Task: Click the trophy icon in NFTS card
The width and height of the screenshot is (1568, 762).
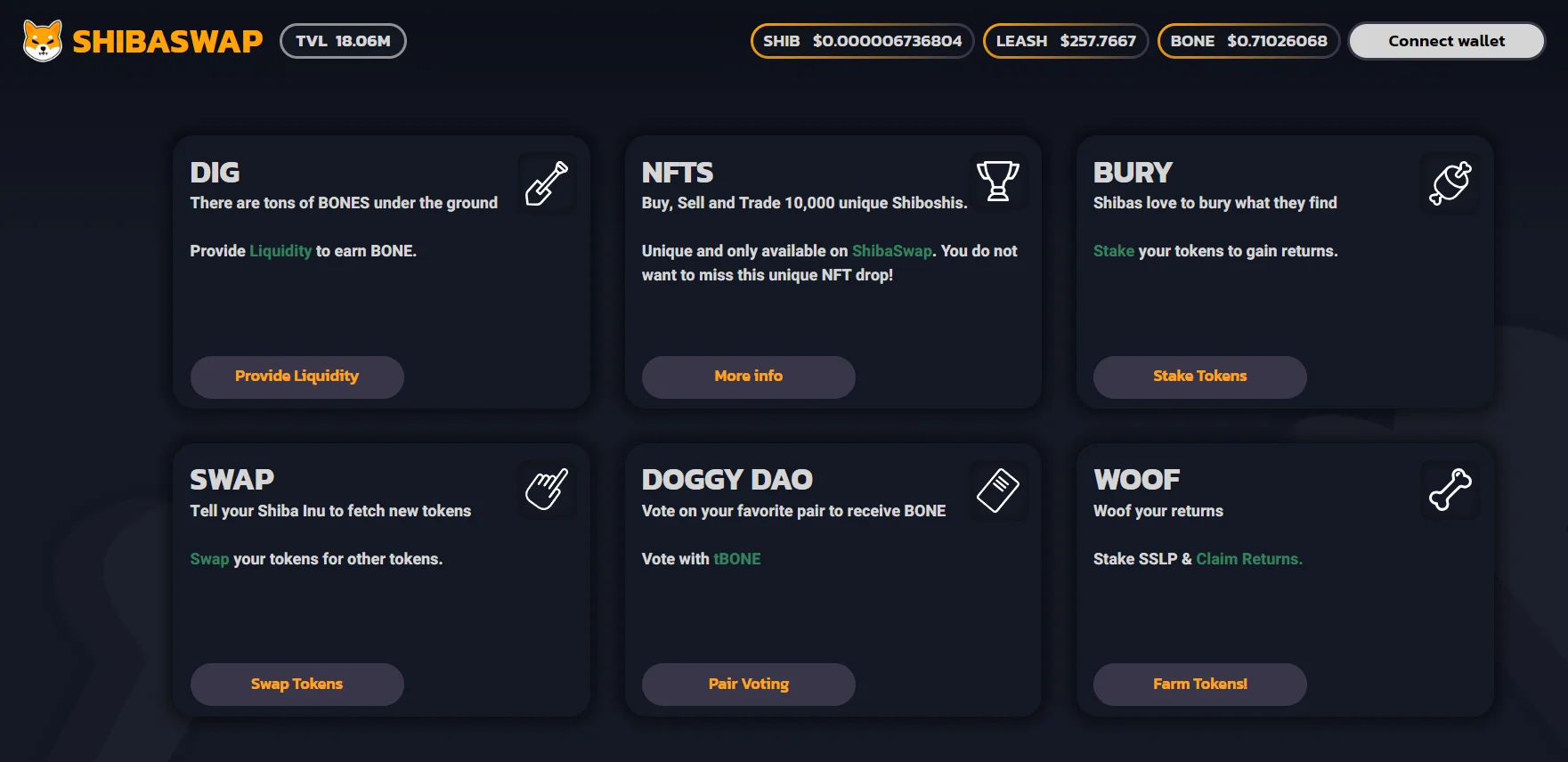Action: pyautogui.click(x=998, y=182)
